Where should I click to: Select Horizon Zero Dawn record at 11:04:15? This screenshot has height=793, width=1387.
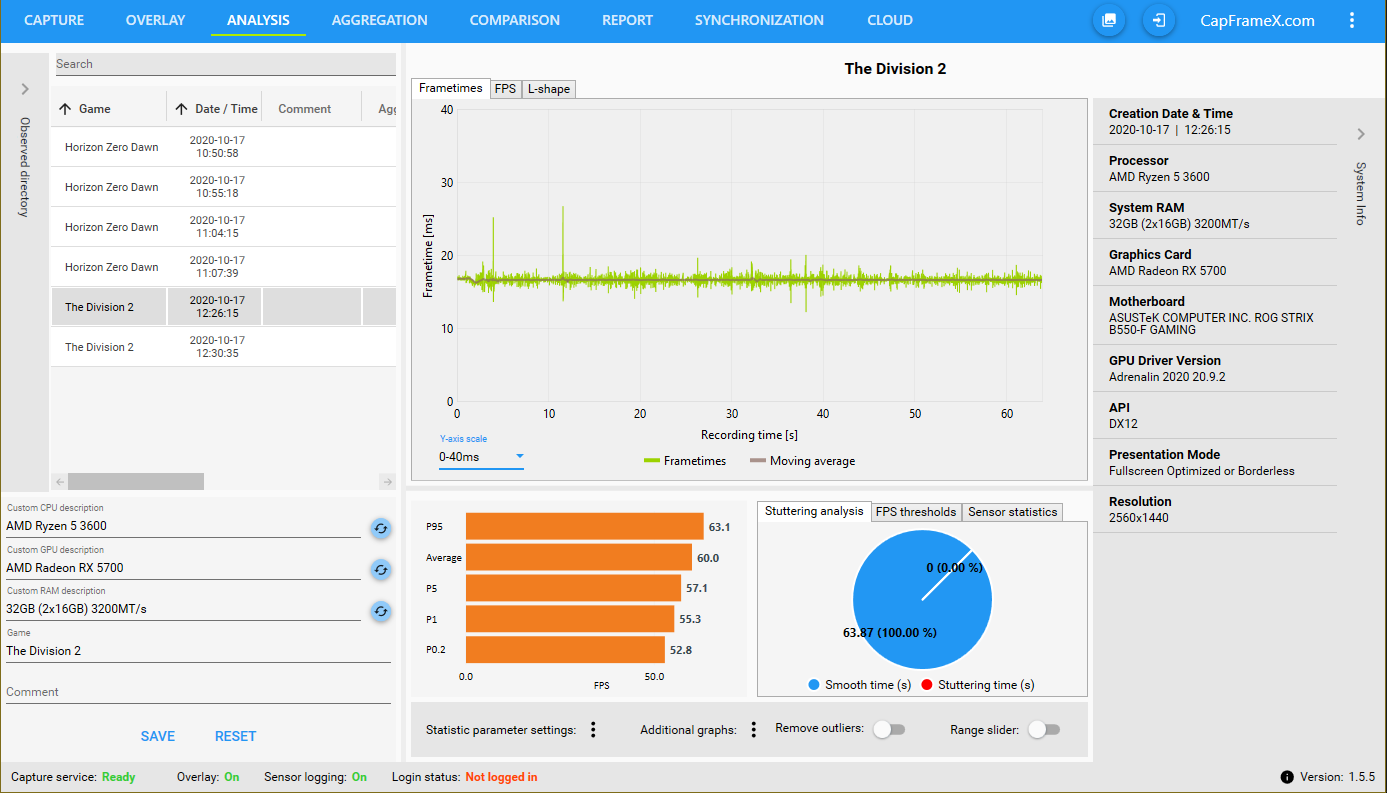tap(223, 227)
